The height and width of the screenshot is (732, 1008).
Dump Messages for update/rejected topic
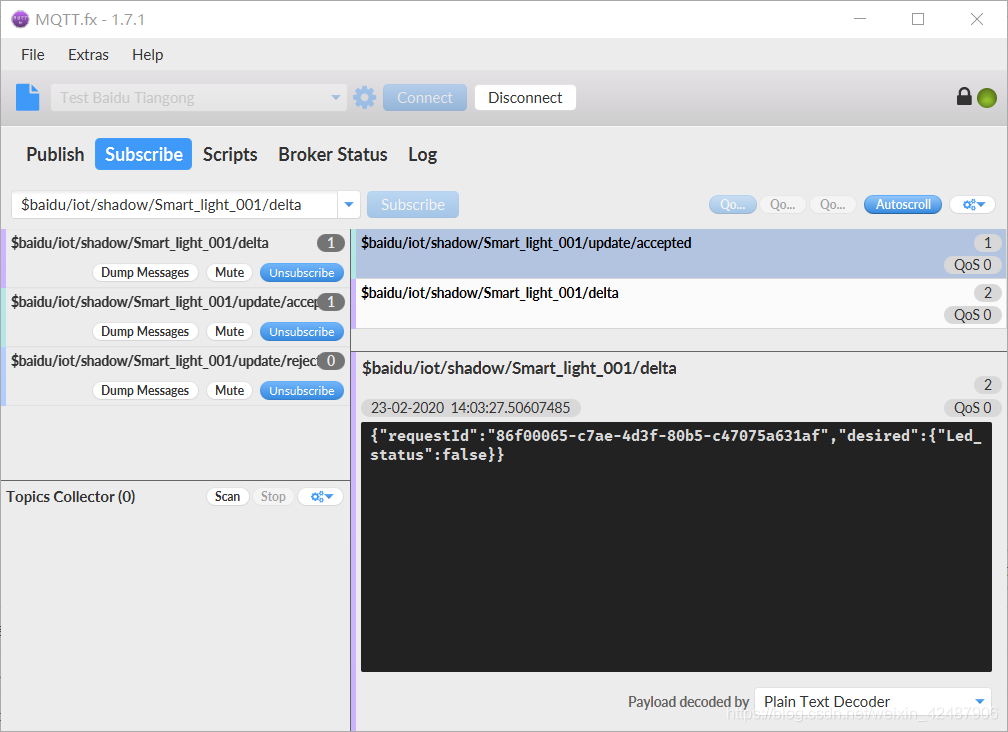click(x=145, y=391)
